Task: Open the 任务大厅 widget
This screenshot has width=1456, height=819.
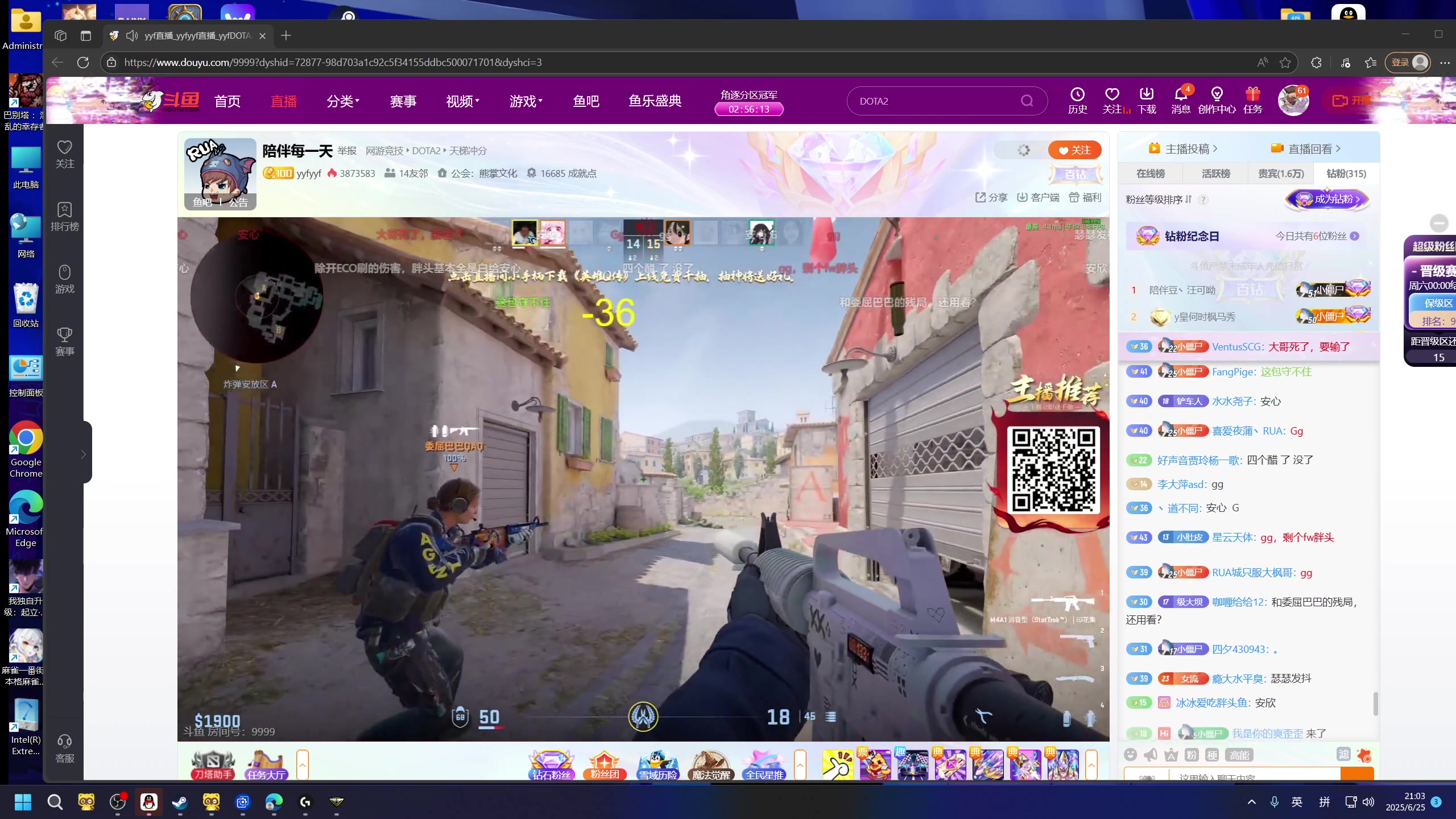Action: tap(266, 764)
